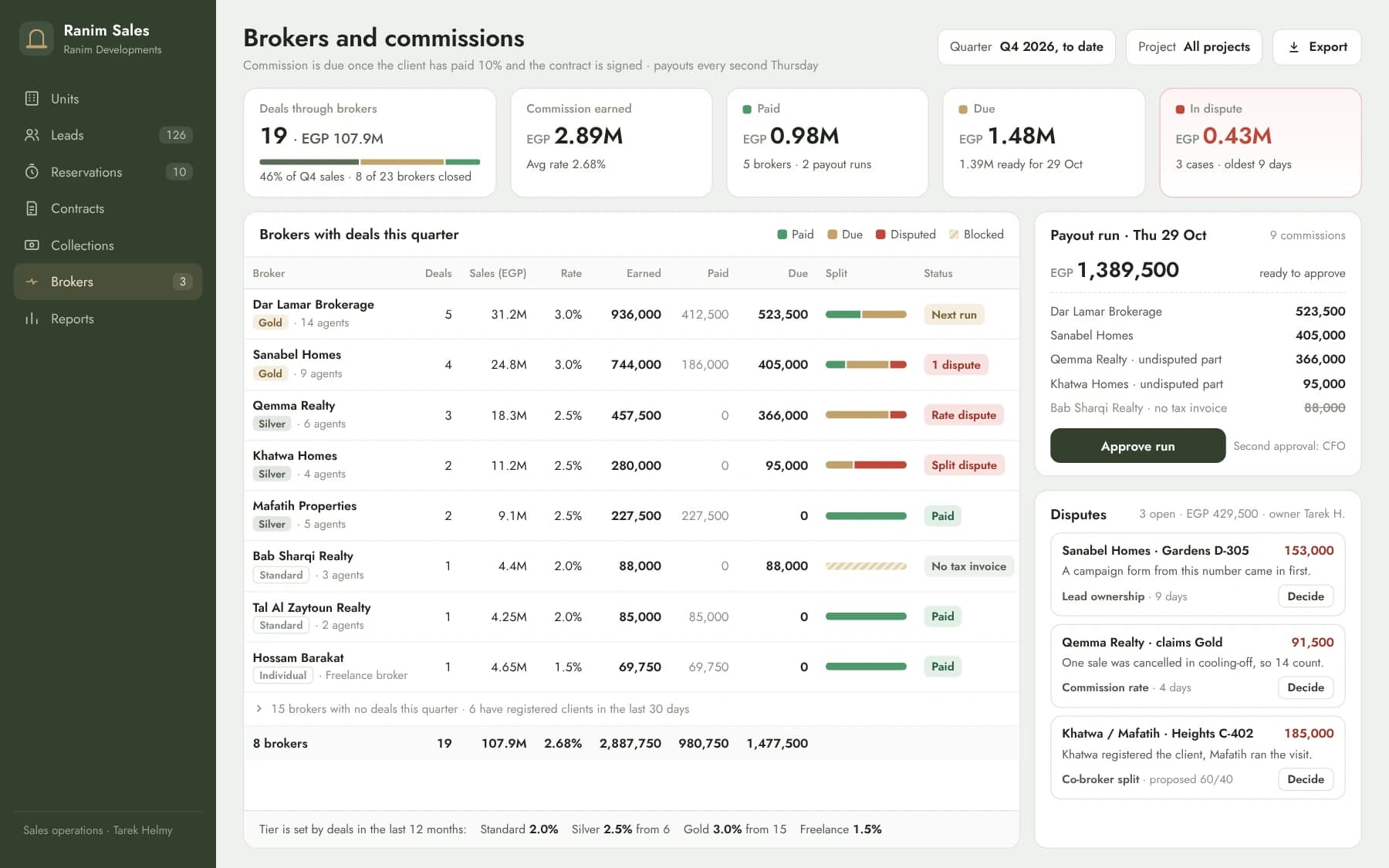Sort the table by the Earned column

[x=644, y=273]
